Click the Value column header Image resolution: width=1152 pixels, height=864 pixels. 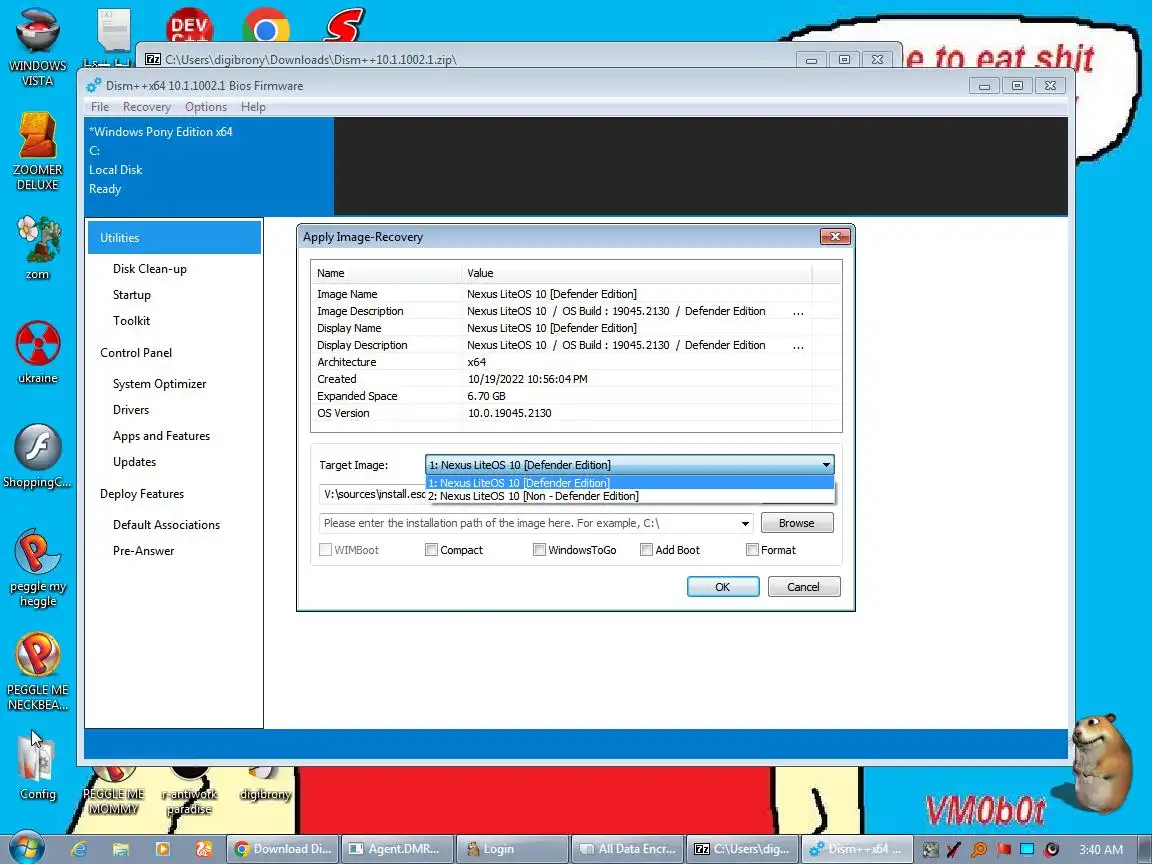(637, 273)
